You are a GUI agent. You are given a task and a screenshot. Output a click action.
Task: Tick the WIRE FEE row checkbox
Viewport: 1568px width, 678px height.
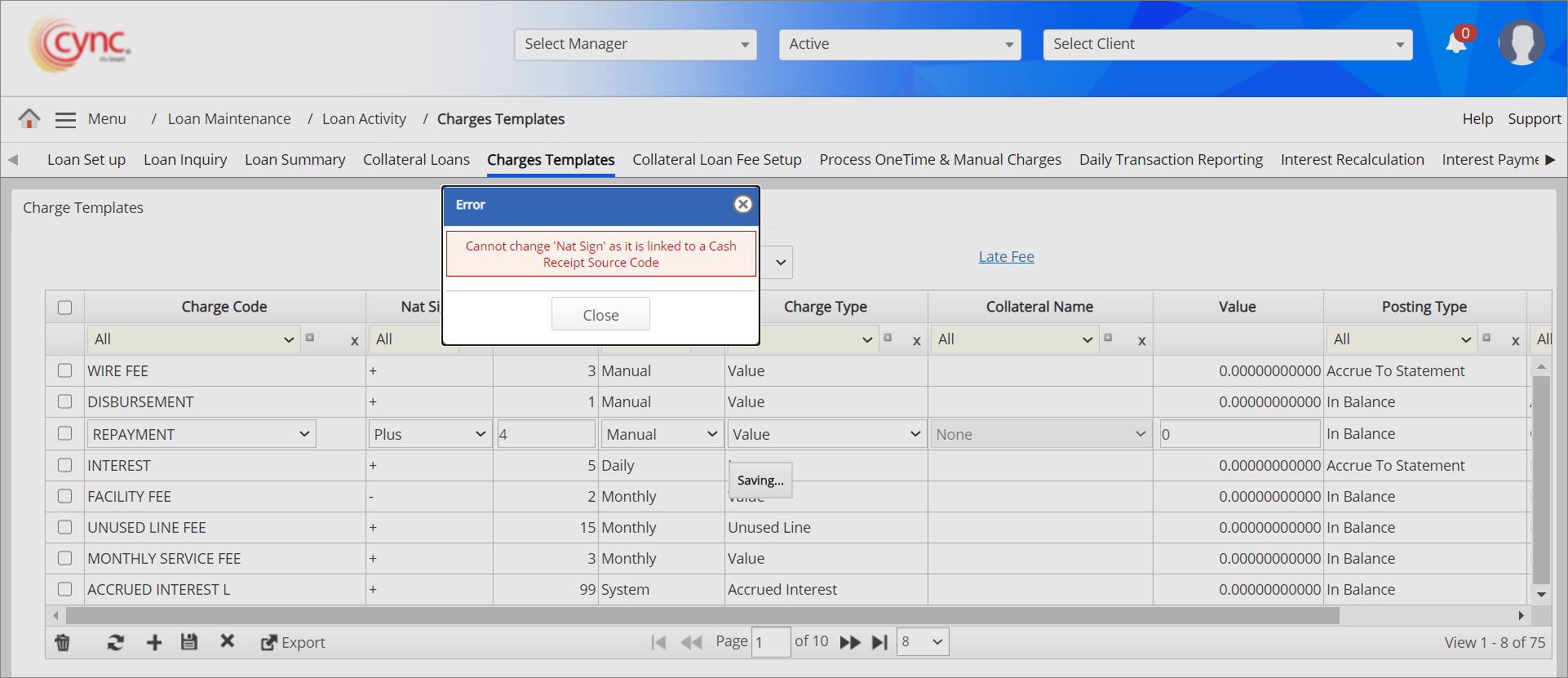coord(65,370)
